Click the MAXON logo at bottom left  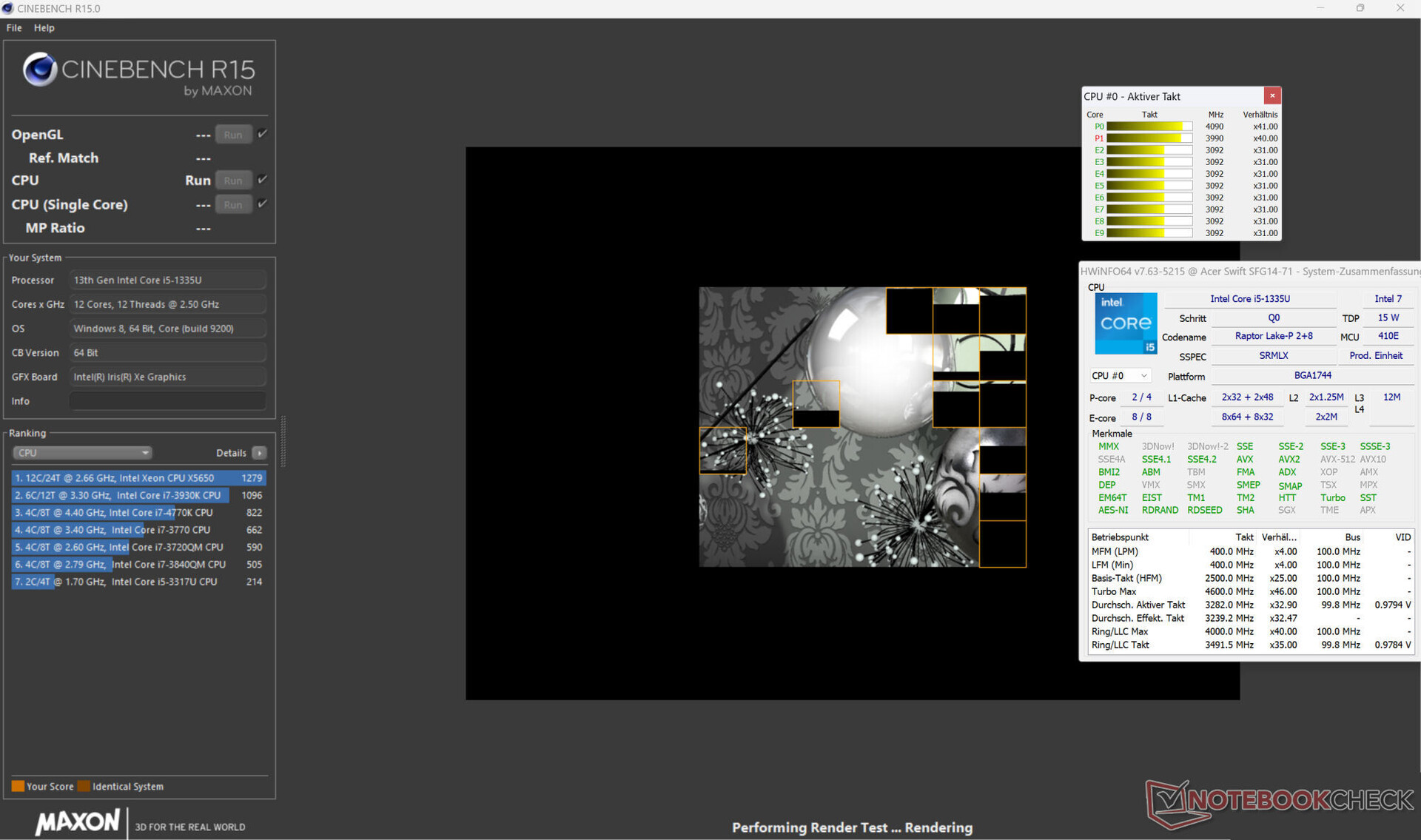click(77, 821)
